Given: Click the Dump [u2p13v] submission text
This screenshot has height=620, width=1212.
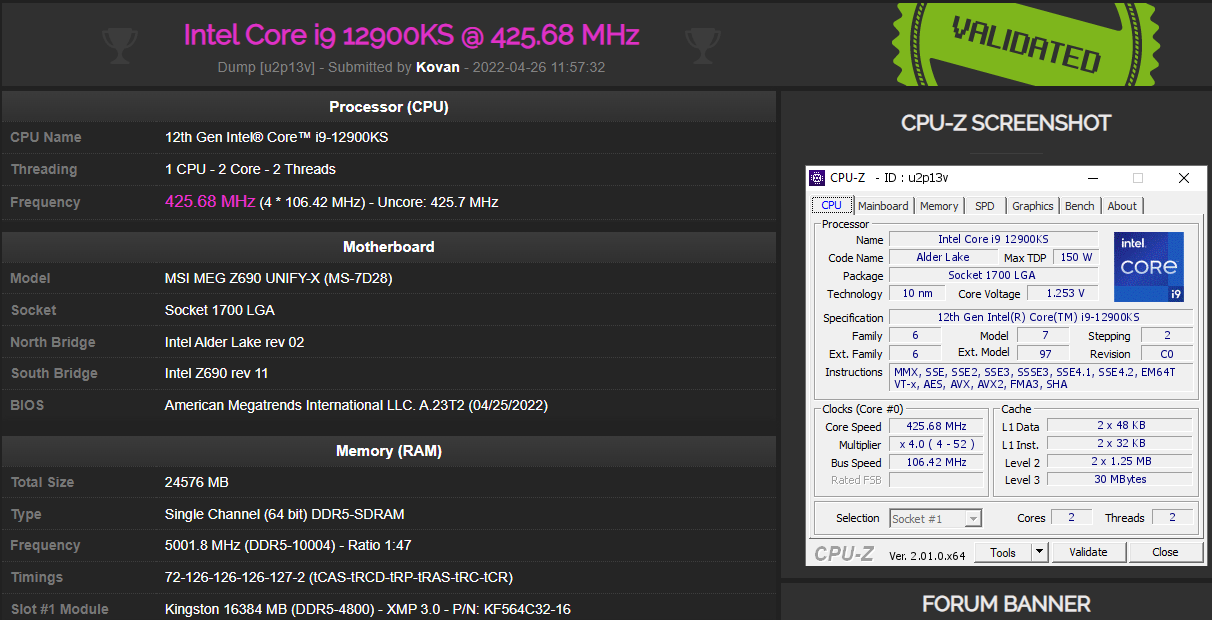Looking at the screenshot, I should coord(266,67).
